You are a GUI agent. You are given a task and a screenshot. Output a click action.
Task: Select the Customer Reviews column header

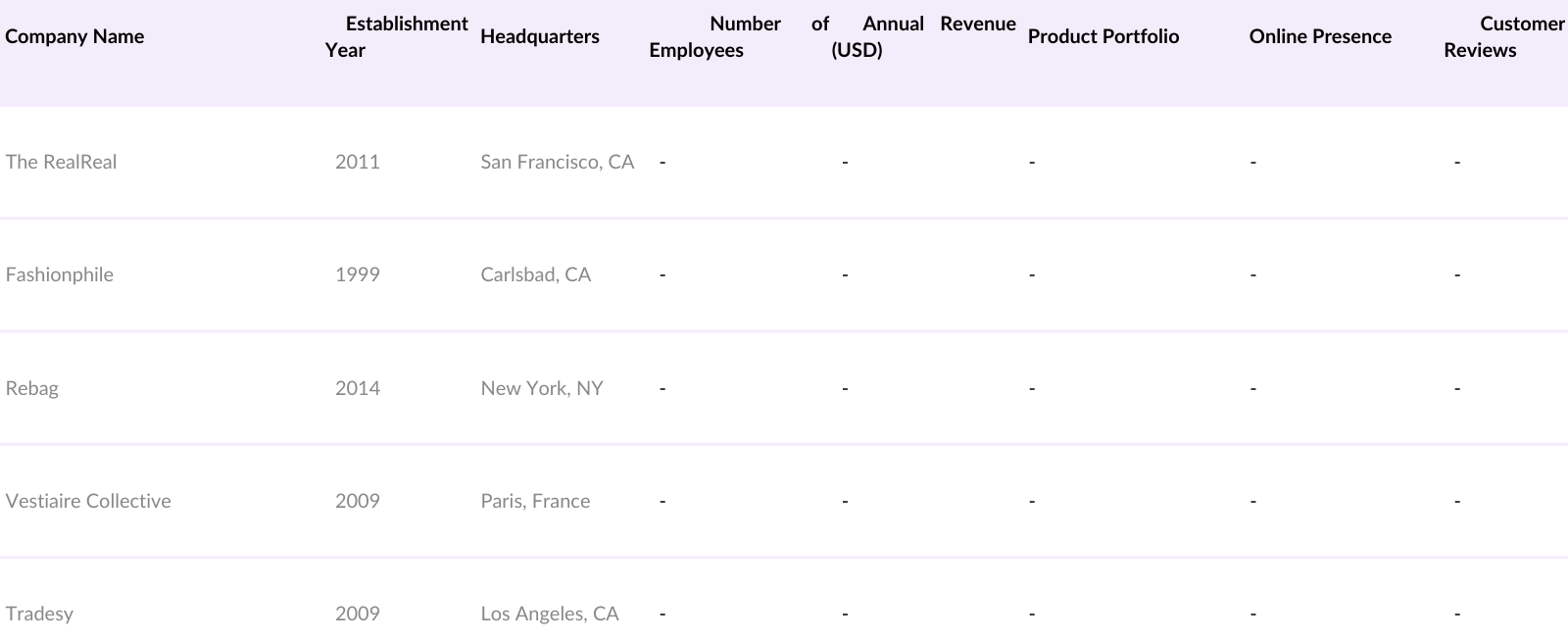click(x=1503, y=36)
